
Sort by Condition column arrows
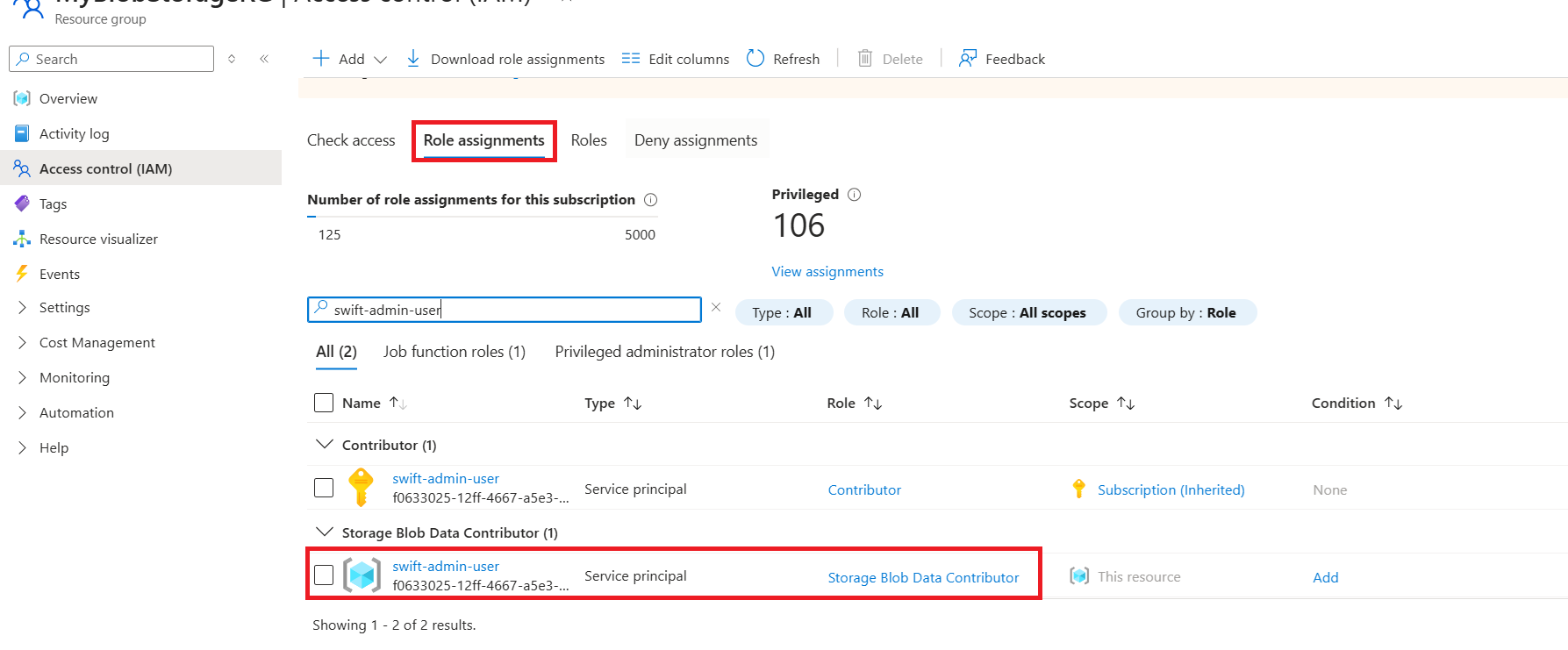pyautogui.click(x=1393, y=403)
